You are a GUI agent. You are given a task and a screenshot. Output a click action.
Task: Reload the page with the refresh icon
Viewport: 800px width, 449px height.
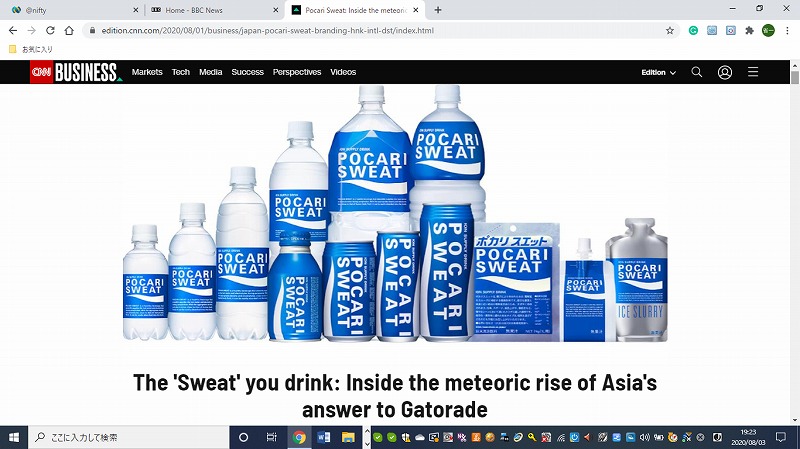pos(50,31)
